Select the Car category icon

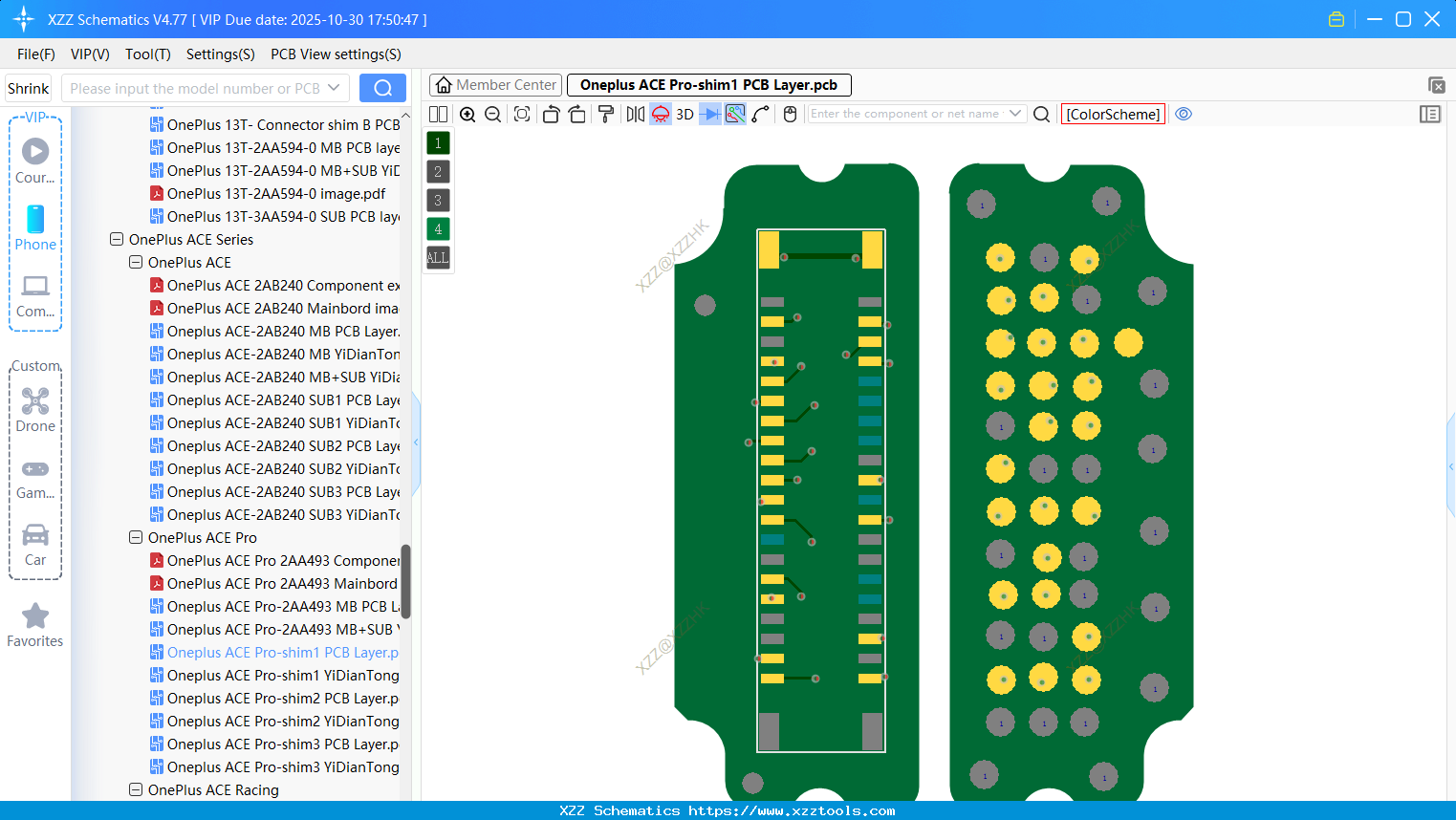tap(35, 545)
